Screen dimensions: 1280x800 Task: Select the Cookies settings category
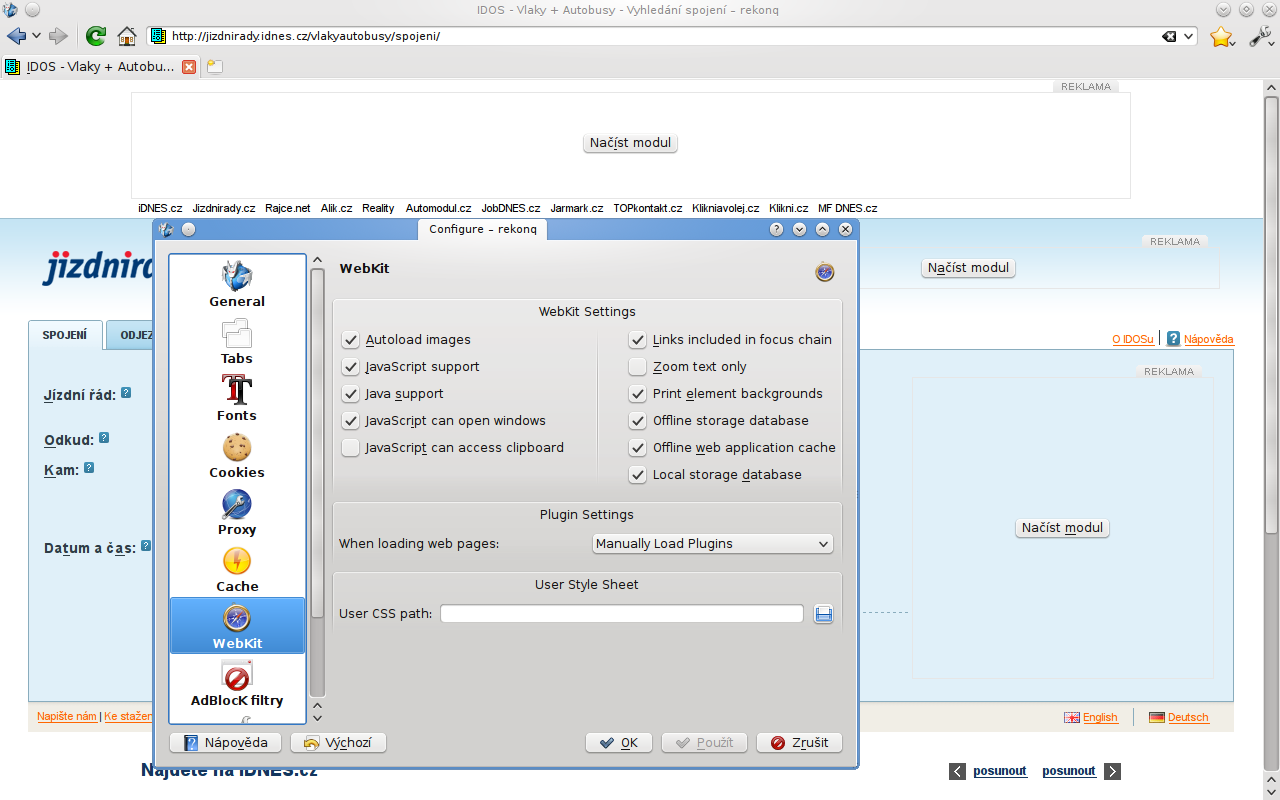[237, 455]
